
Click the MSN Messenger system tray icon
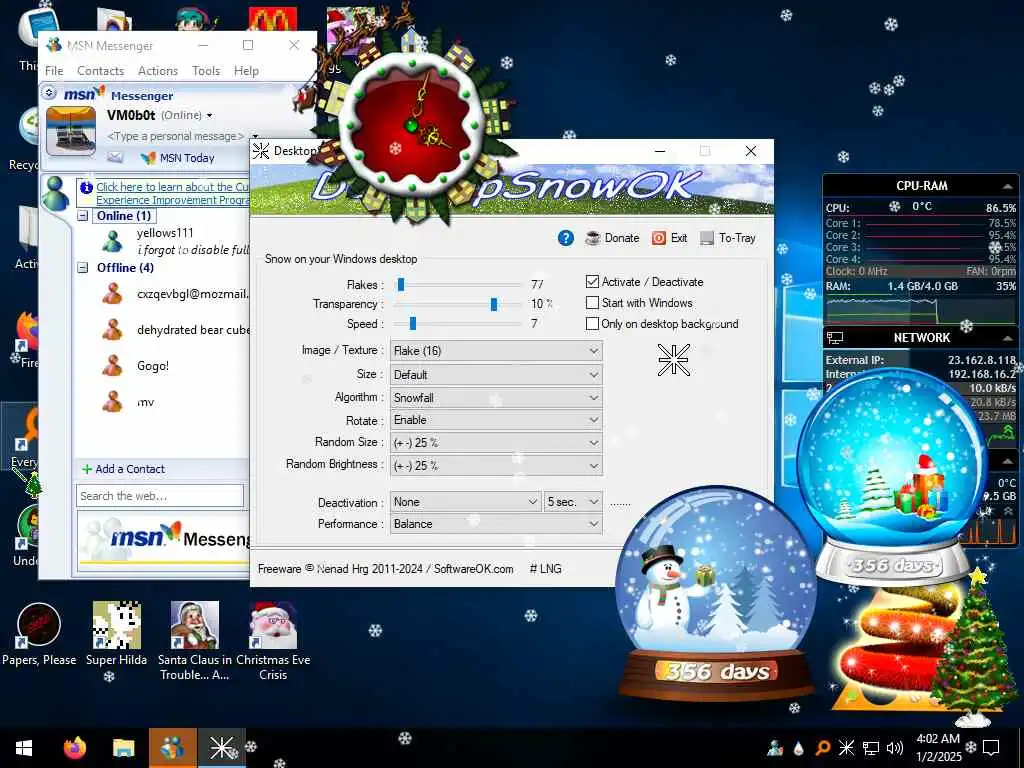(775, 748)
